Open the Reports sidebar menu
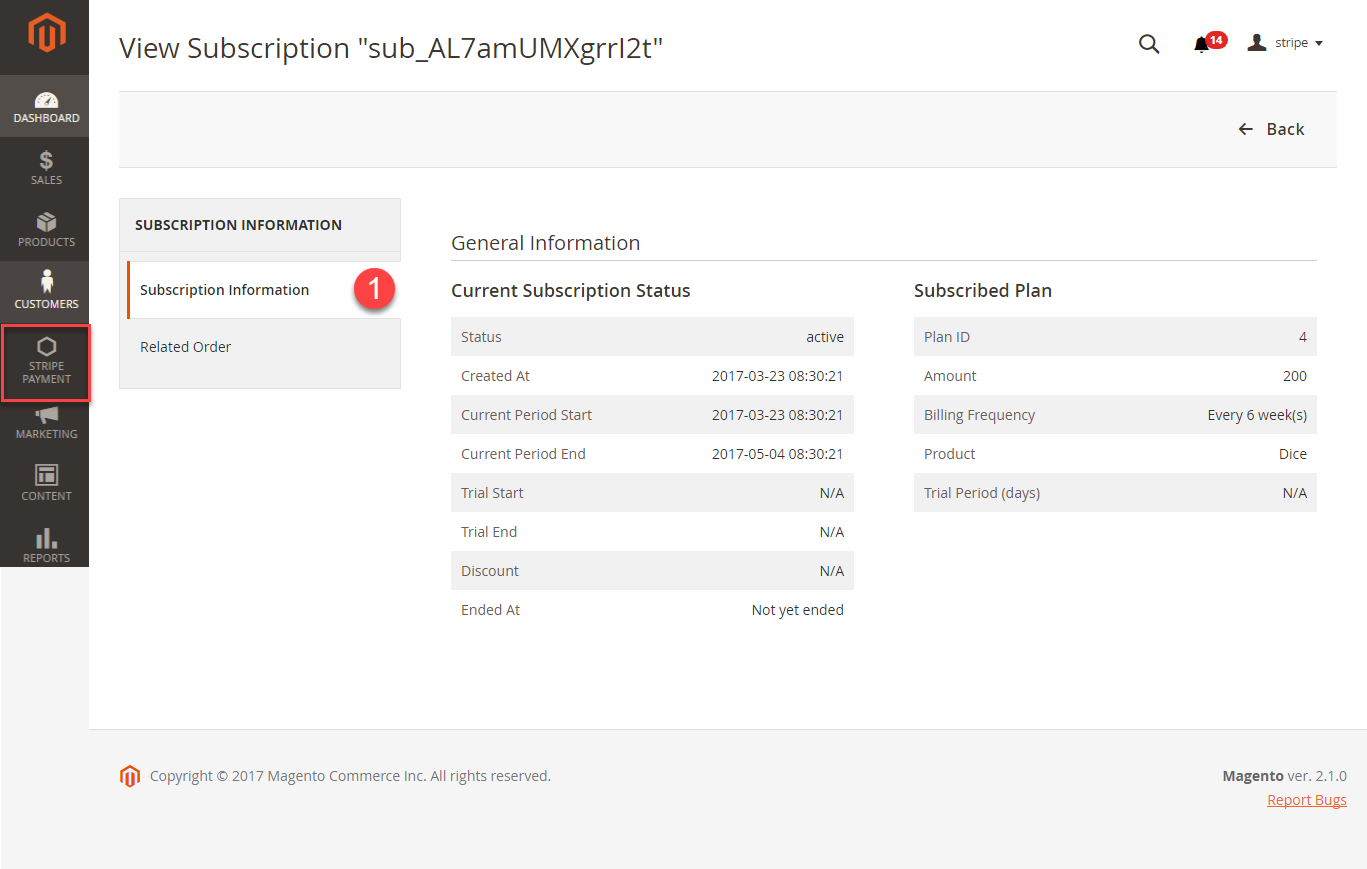The width and height of the screenshot is (1367, 869). pyautogui.click(x=46, y=545)
